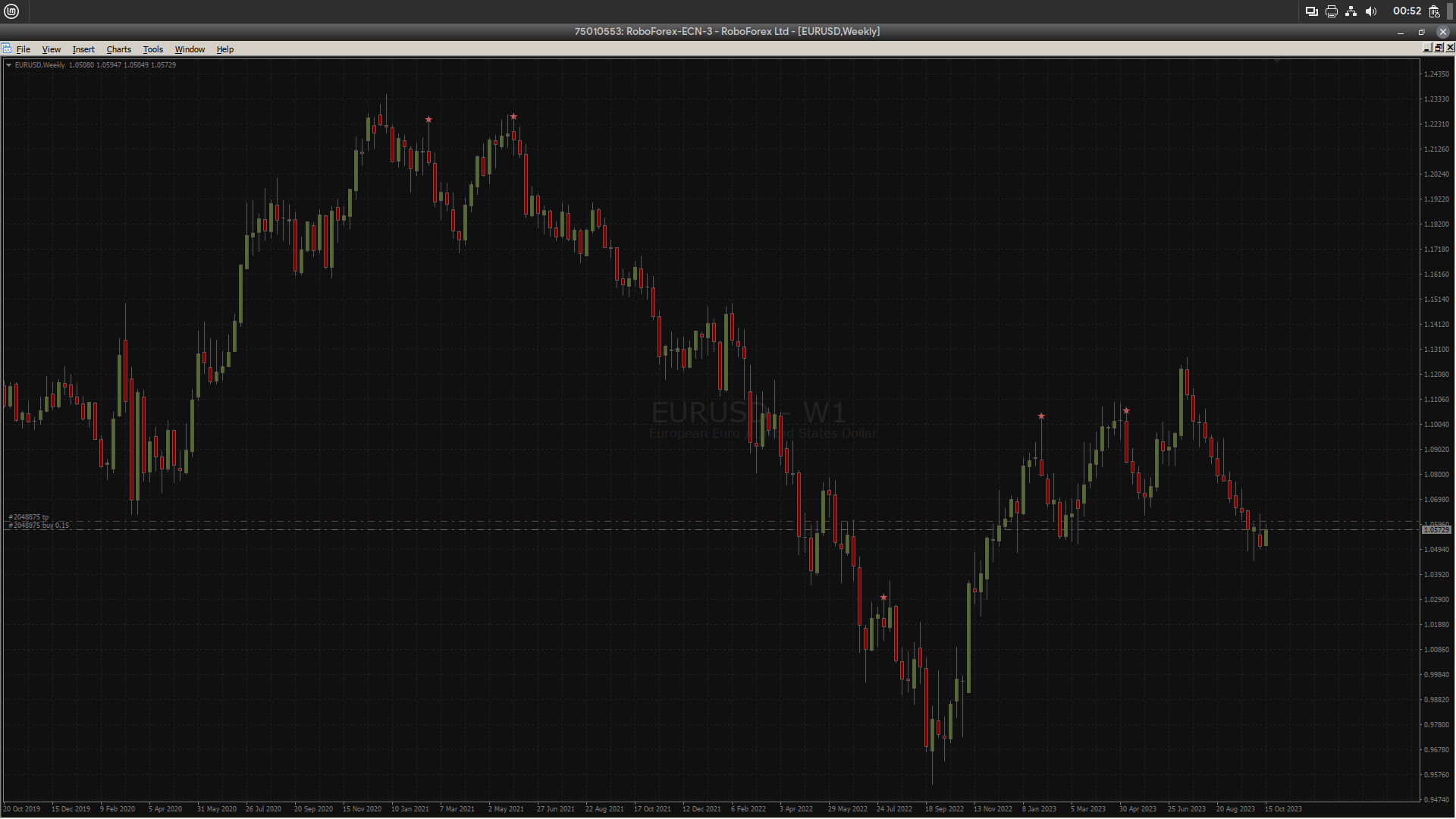Click the chart document icon beside File
Viewport: 1456px width, 819px height.
click(6, 49)
